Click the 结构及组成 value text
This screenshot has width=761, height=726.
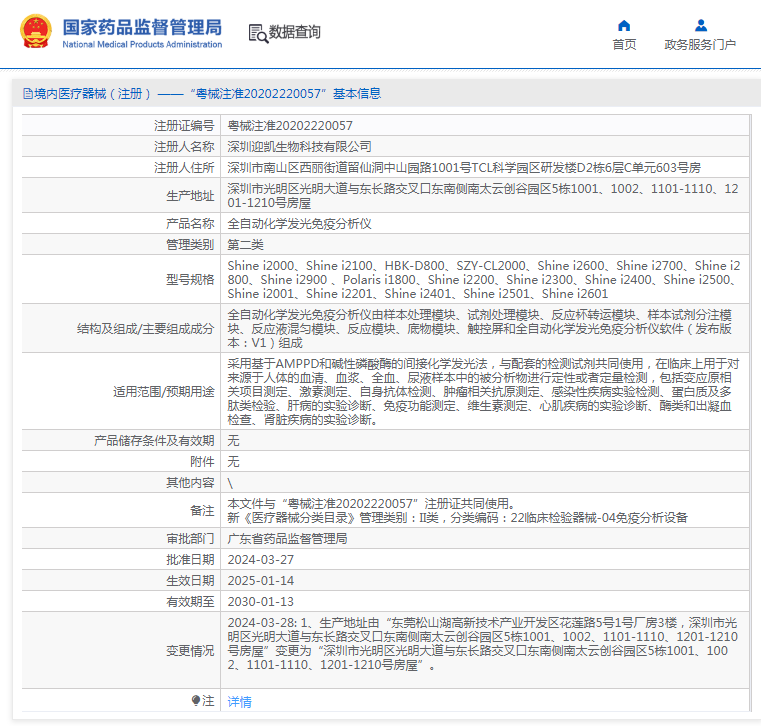click(480, 329)
